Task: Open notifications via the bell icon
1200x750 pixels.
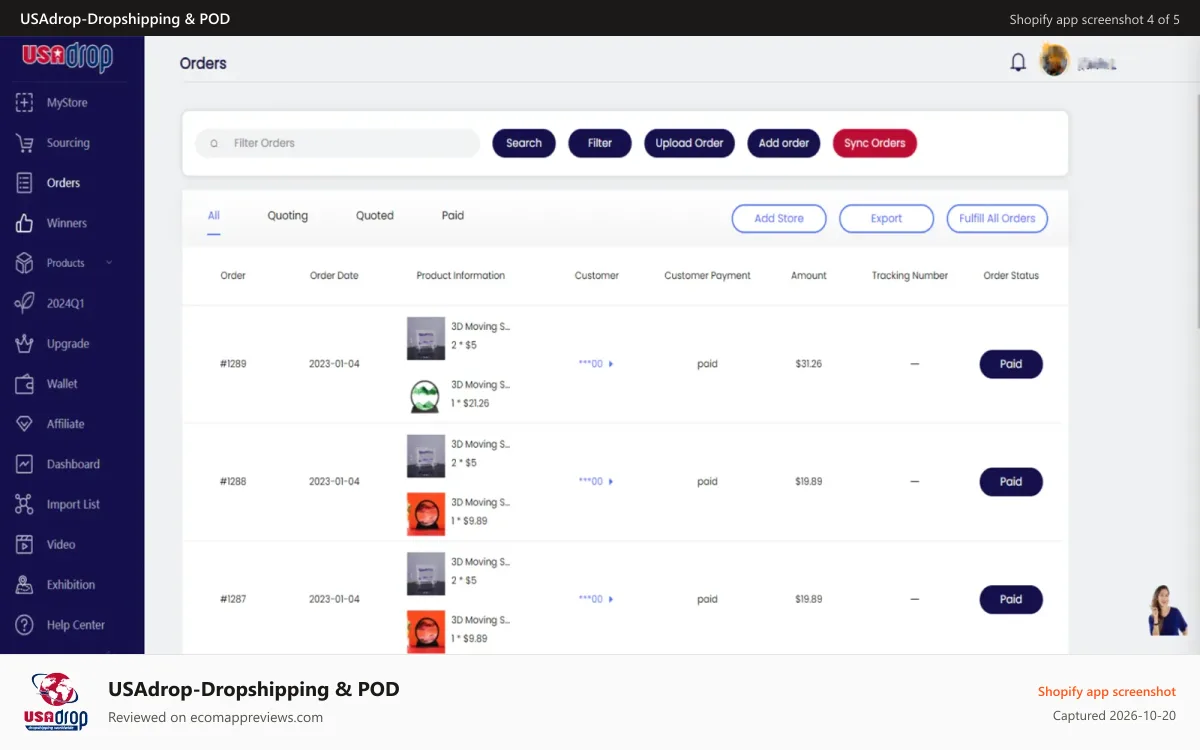Action: point(1018,63)
